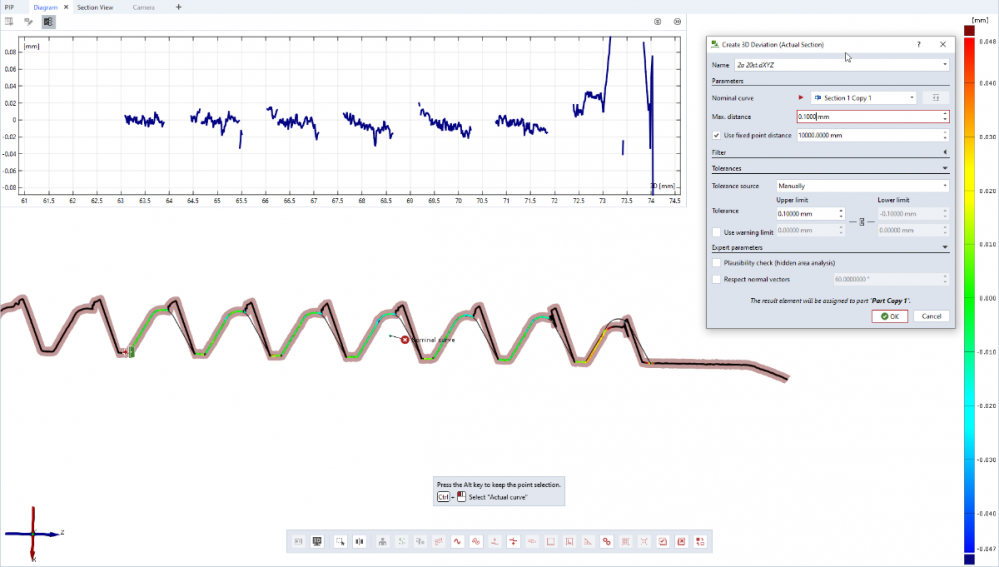Image resolution: width=999 pixels, height=567 pixels.
Task: Open the Tolerance source dropdown
Action: 862,186
